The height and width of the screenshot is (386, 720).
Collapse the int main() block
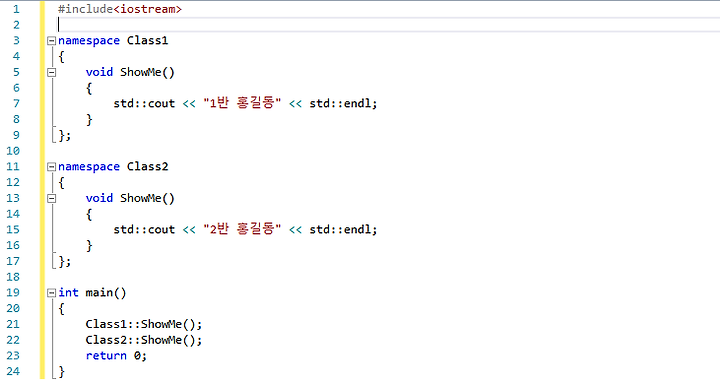[x=51, y=293]
